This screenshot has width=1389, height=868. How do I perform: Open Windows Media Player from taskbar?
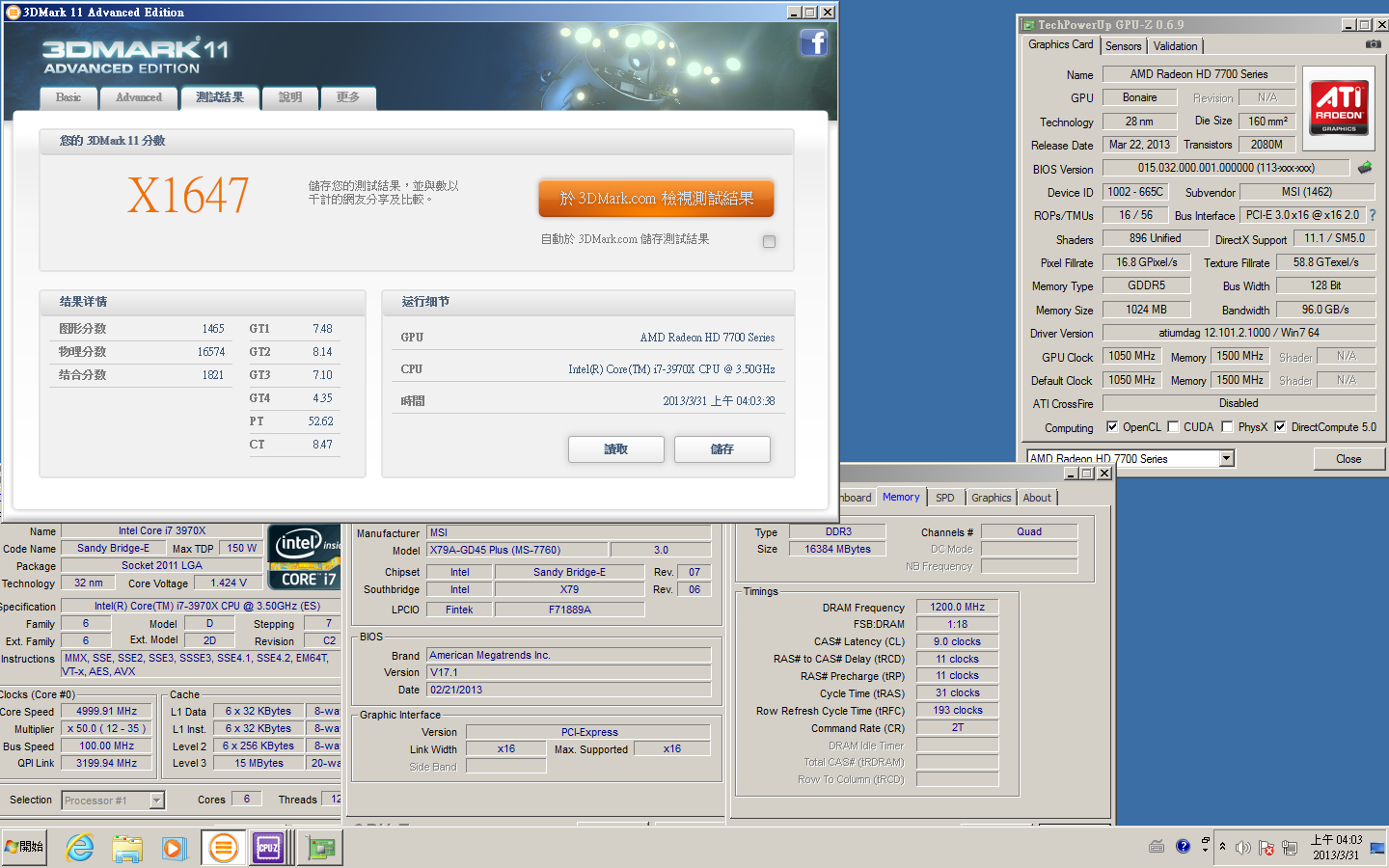[x=174, y=849]
